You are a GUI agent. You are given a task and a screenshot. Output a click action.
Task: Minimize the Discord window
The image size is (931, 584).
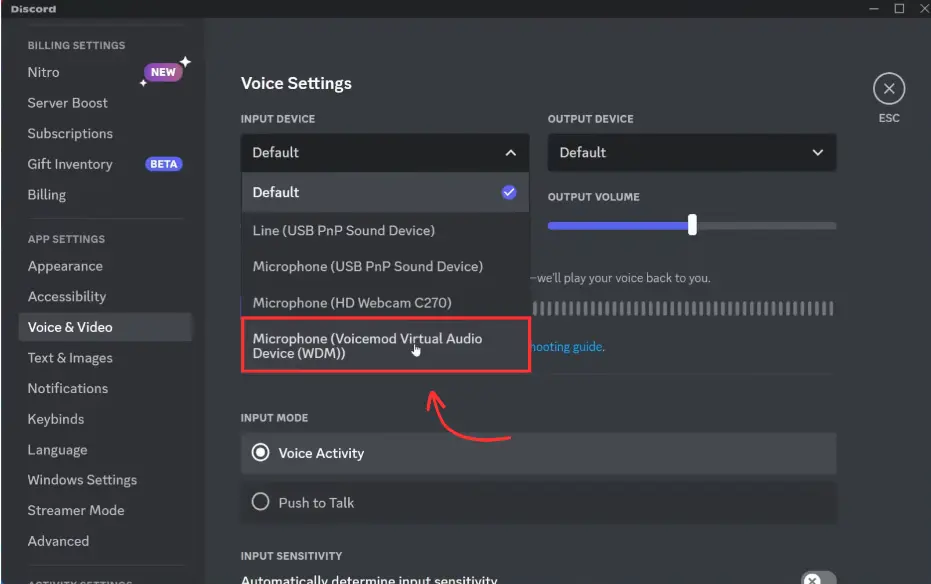point(873,8)
